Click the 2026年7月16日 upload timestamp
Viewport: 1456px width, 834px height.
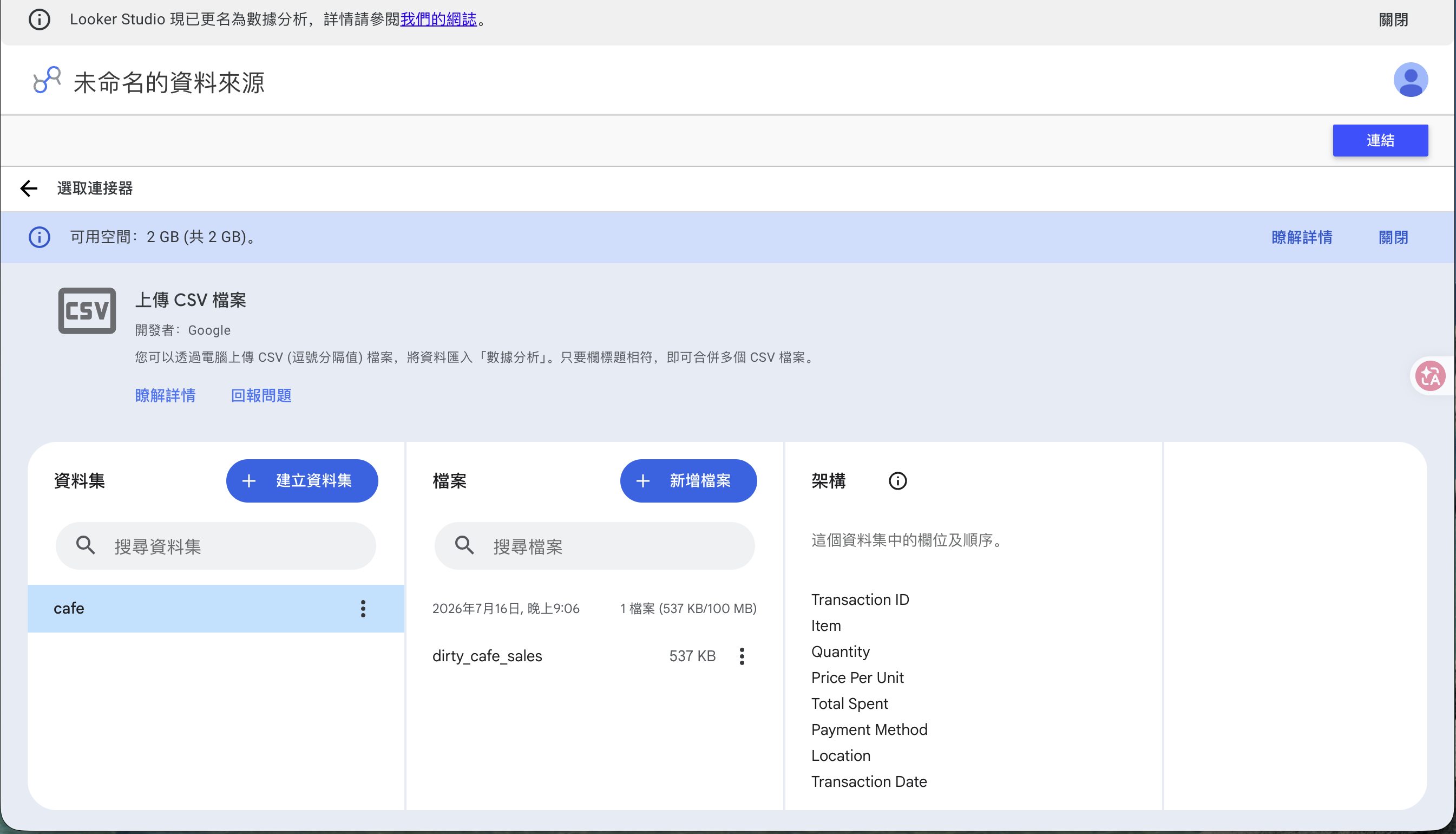pyautogui.click(x=506, y=608)
